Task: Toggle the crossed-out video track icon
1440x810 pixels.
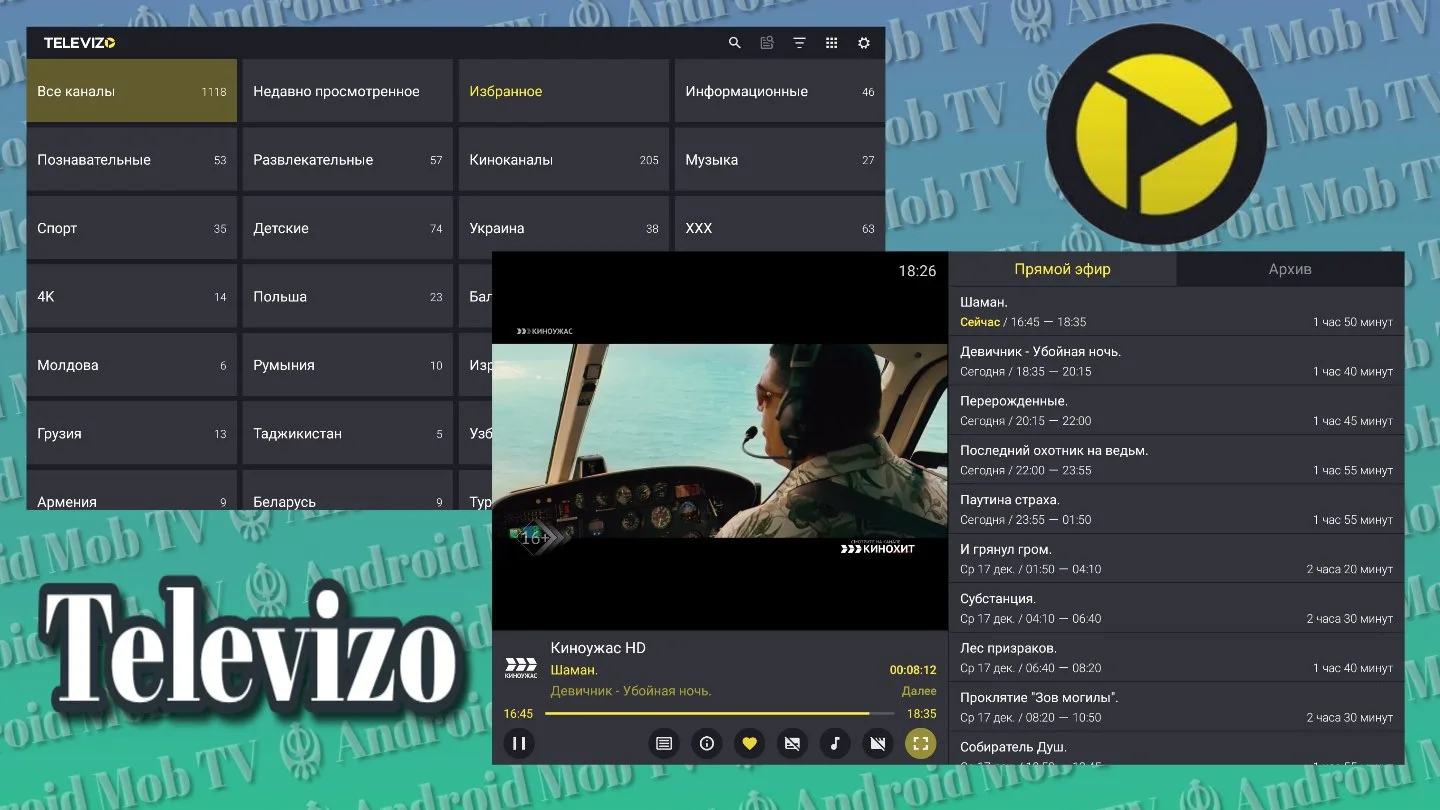Action: (x=878, y=743)
